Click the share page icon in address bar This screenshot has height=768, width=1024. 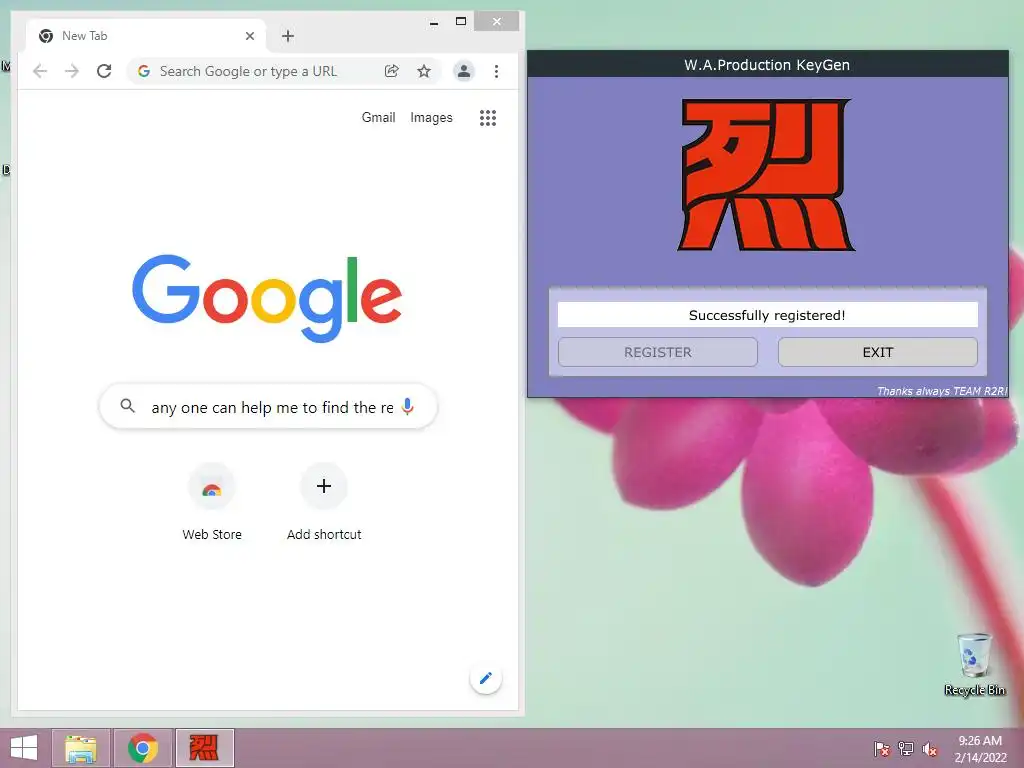[x=392, y=71]
